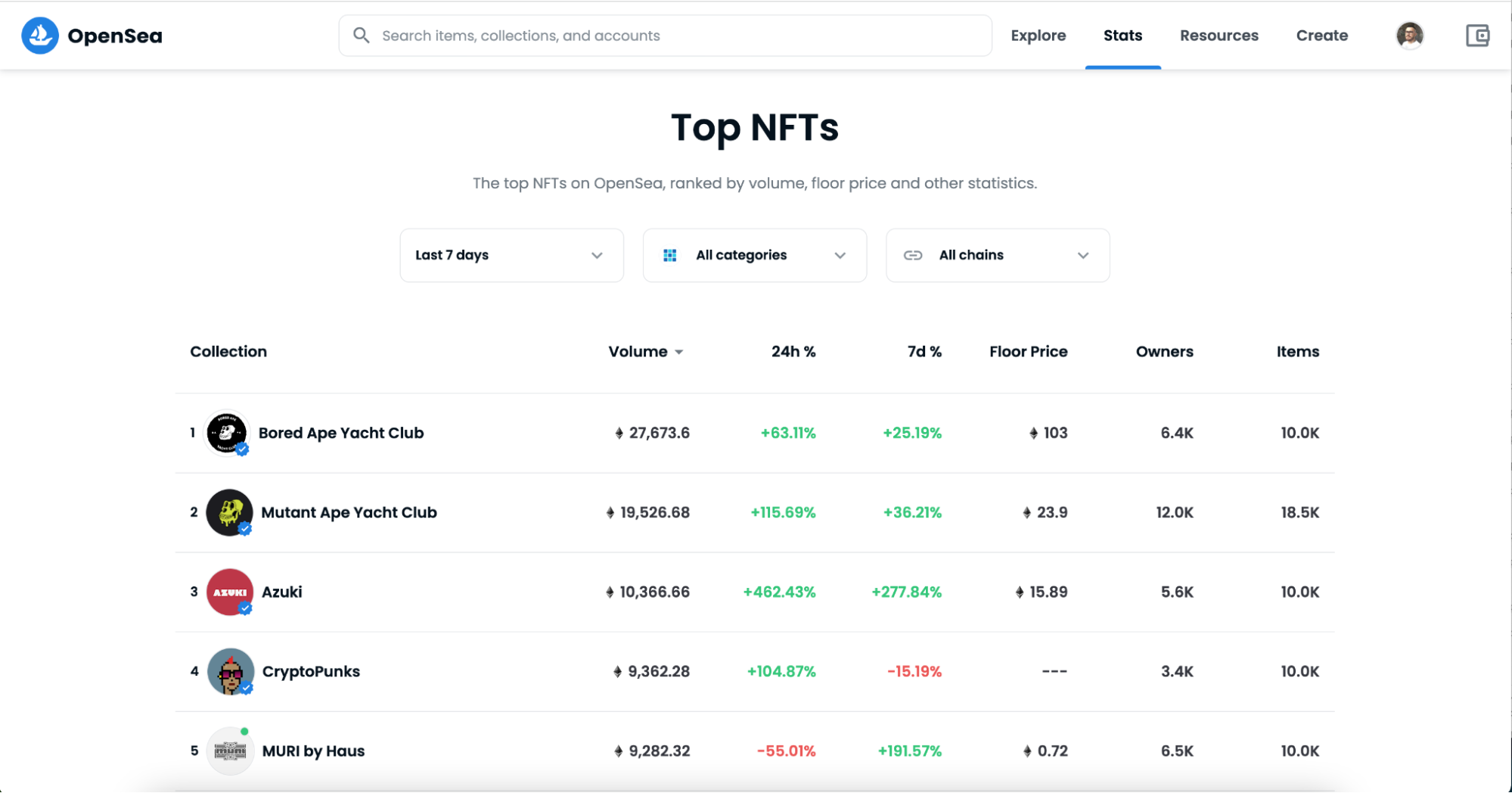This screenshot has width=1512, height=793.
Task: Open the Resources menu
Action: [x=1219, y=36]
